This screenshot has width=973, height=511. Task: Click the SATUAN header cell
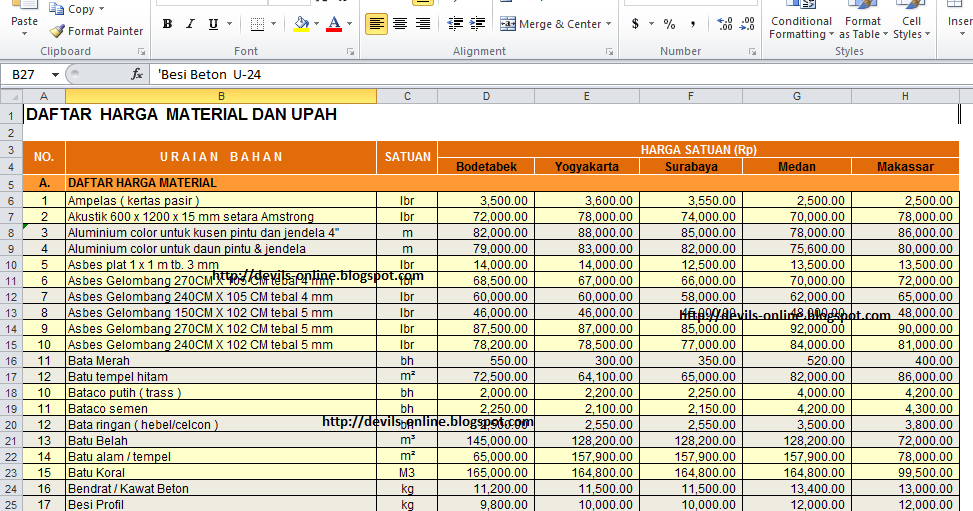click(407, 157)
